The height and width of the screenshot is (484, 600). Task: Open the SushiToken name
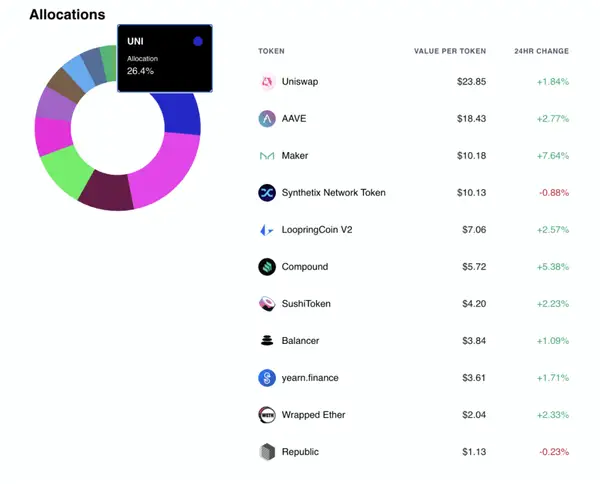306,304
